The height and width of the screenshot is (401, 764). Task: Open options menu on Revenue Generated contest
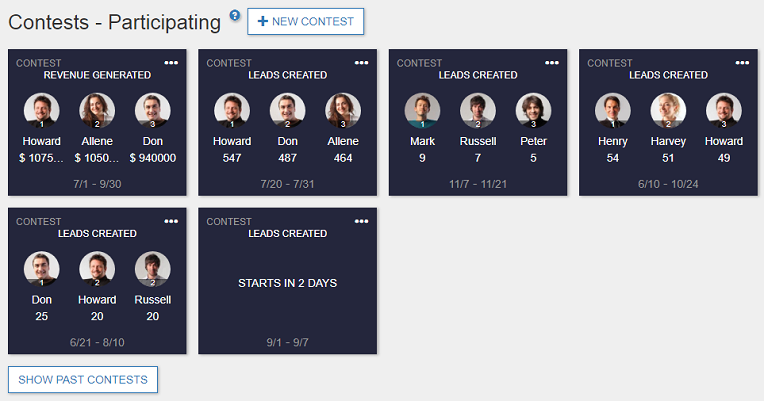pos(171,63)
